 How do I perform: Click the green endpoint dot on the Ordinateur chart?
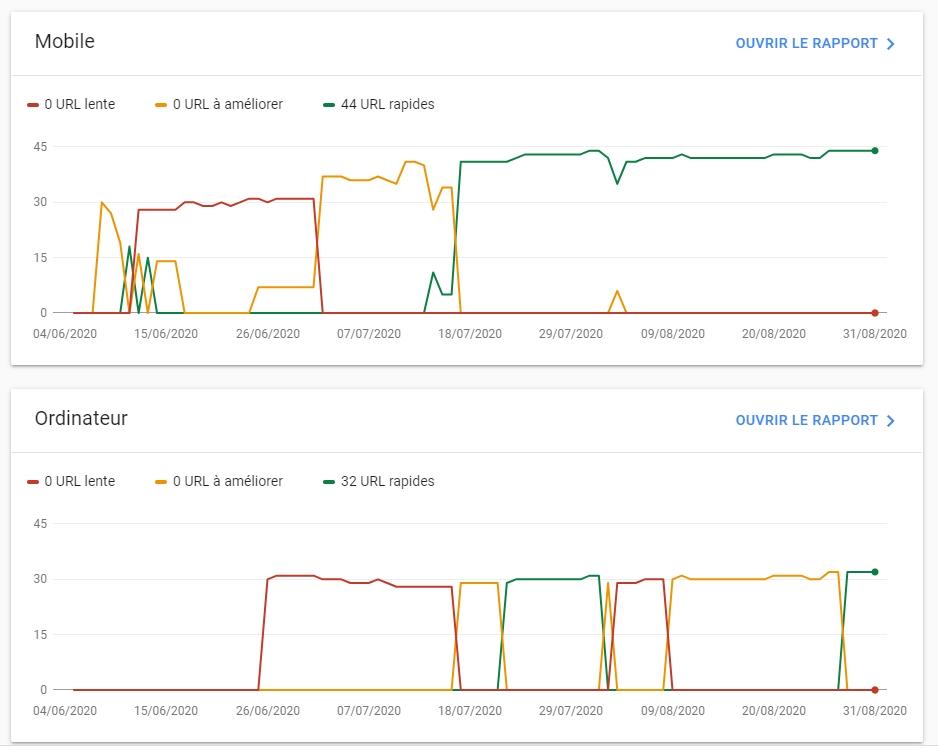[x=875, y=572]
